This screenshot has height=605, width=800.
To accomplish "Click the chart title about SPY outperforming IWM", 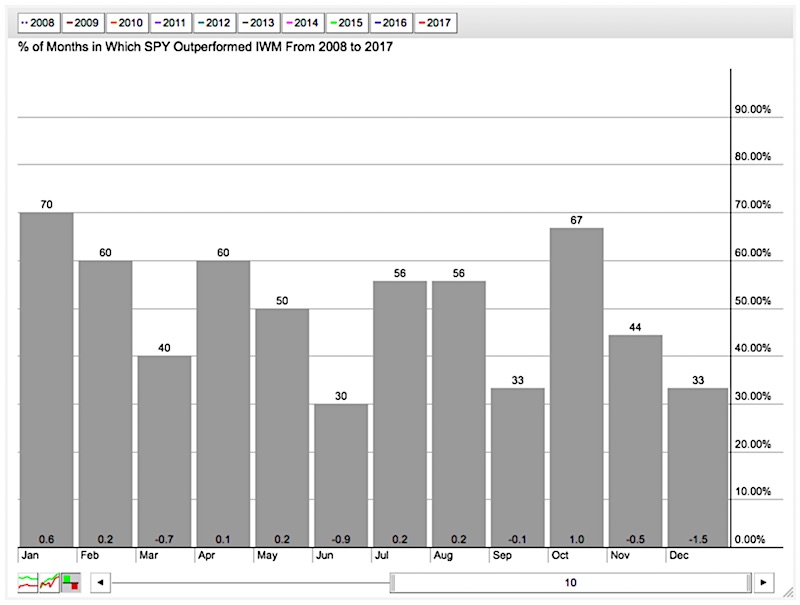I will [x=205, y=47].
